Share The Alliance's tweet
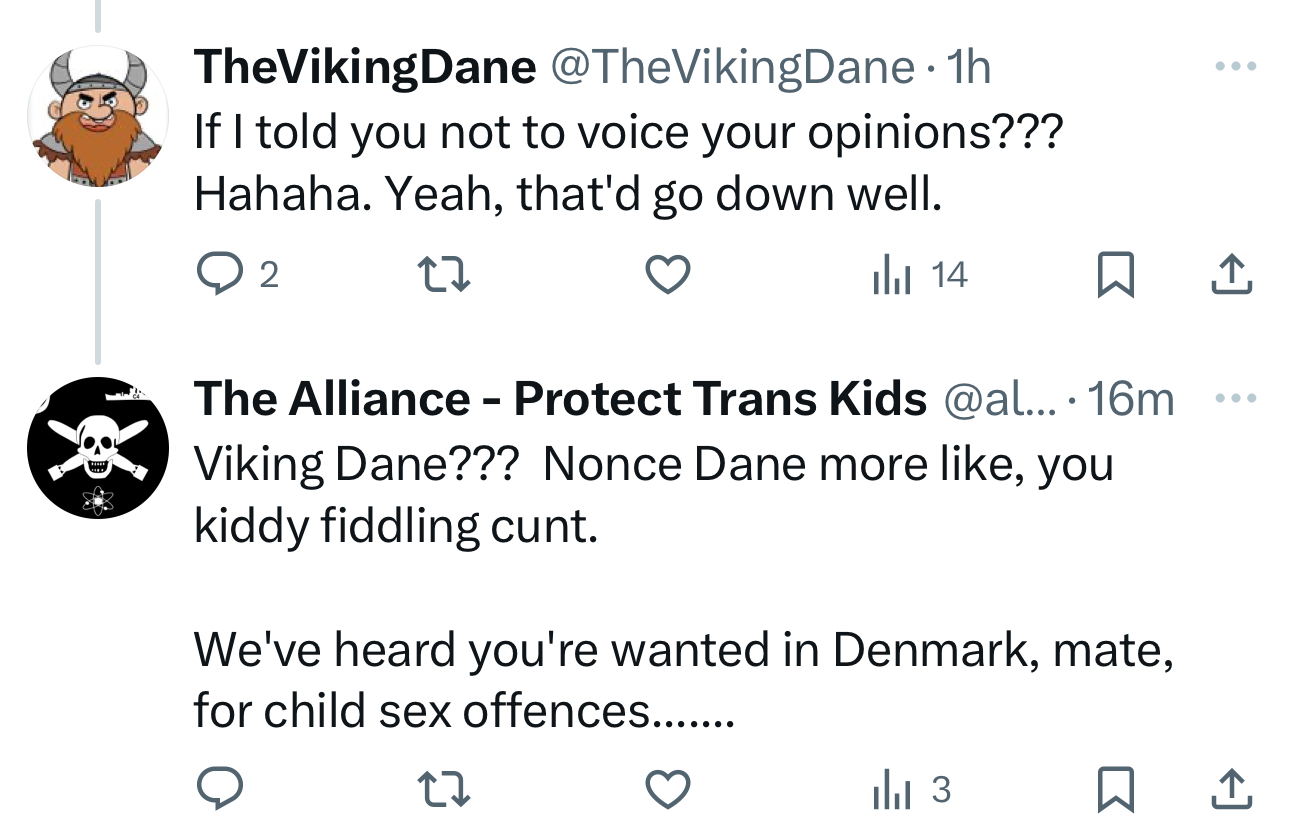The width and height of the screenshot is (1290, 826). pos(1231,791)
